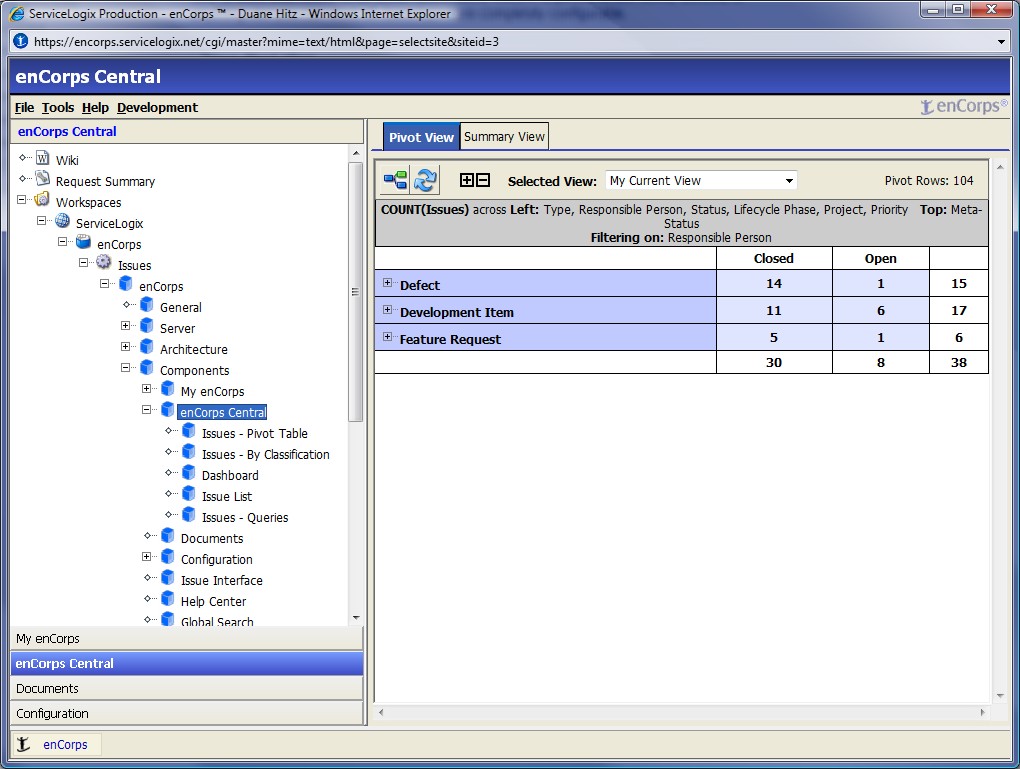Open the Configuration navigation panel
Viewport: 1020px width, 769px height.
(187, 713)
